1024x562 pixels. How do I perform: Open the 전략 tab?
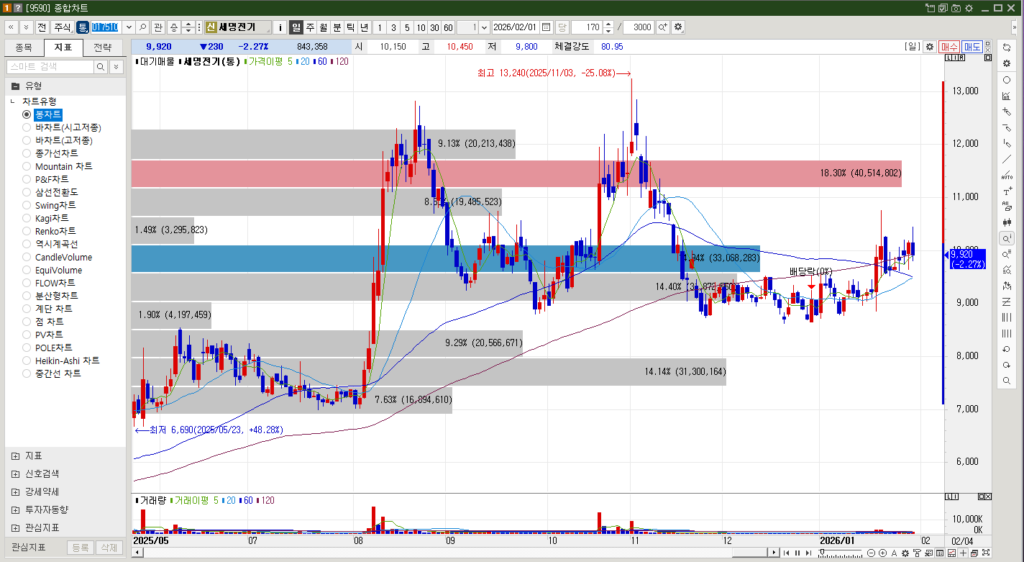(x=103, y=47)
